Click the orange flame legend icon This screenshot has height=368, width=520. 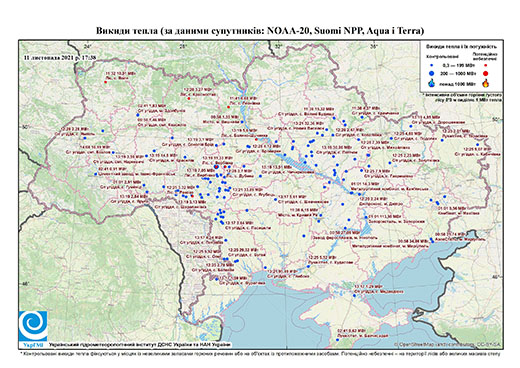coord(485,83)
